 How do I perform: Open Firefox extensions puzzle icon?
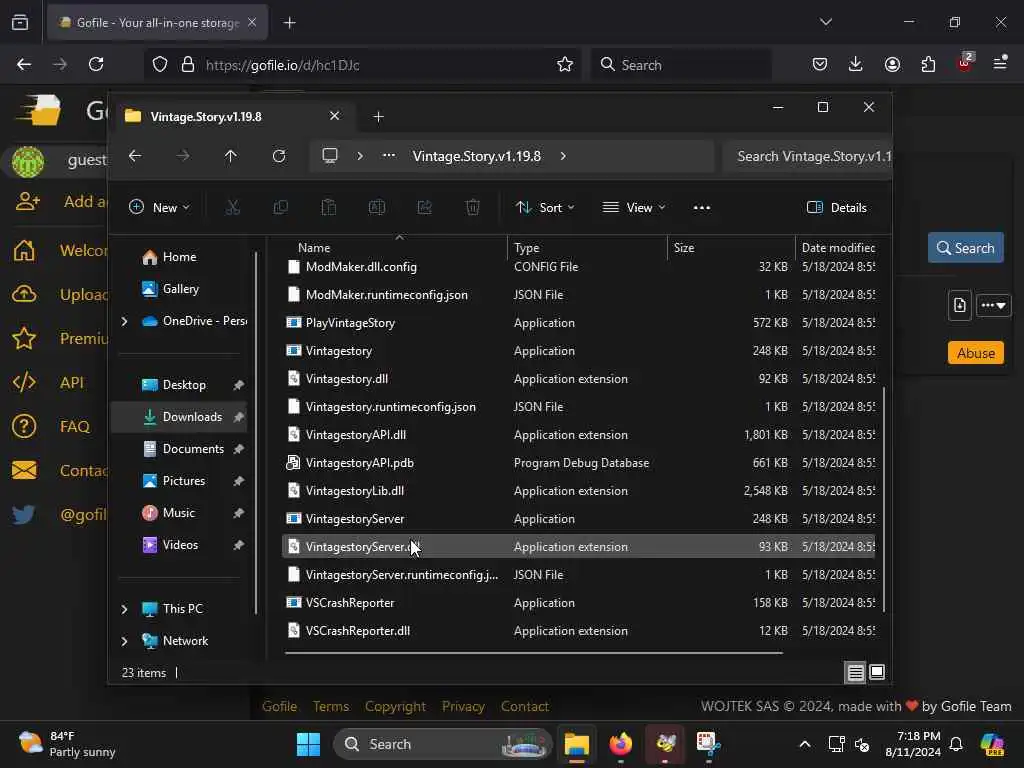928,64
